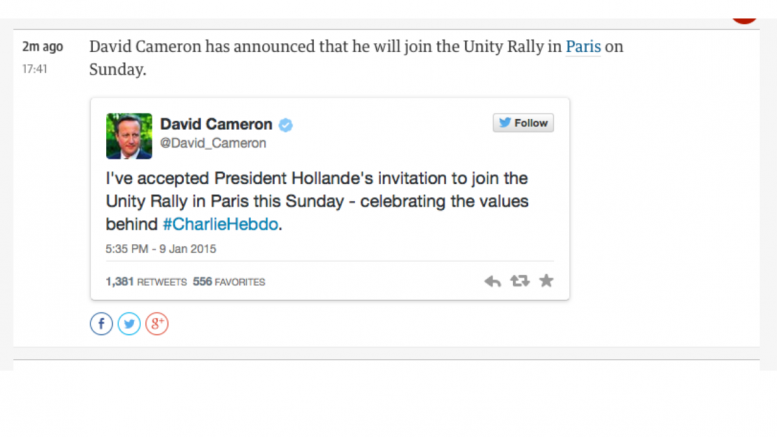Share this post on Twitter
Image resolution: width=777 pixels, height=437 pixels.
pos(129,324)
